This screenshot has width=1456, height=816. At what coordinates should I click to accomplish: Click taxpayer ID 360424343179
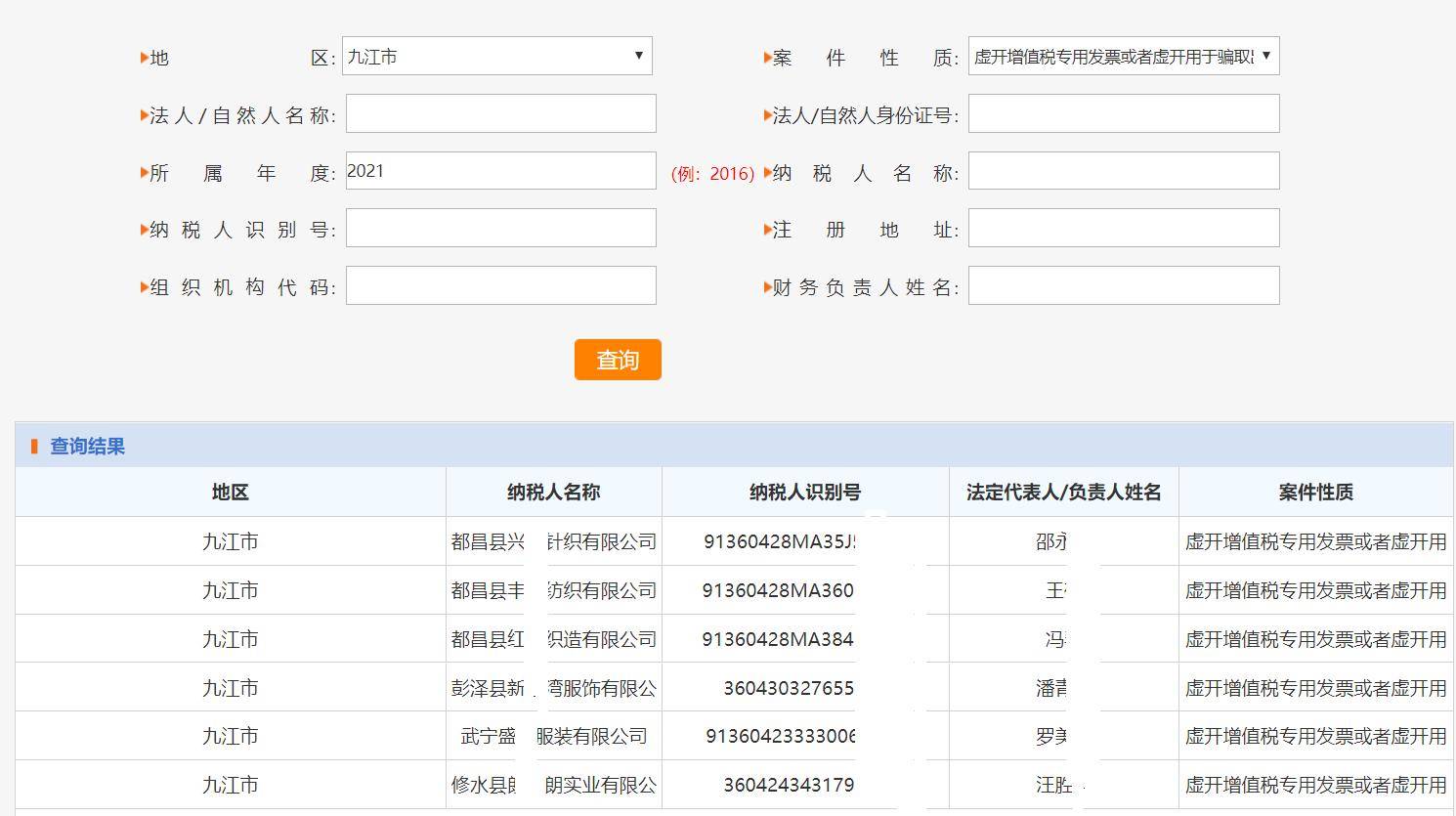pos(789,785)
